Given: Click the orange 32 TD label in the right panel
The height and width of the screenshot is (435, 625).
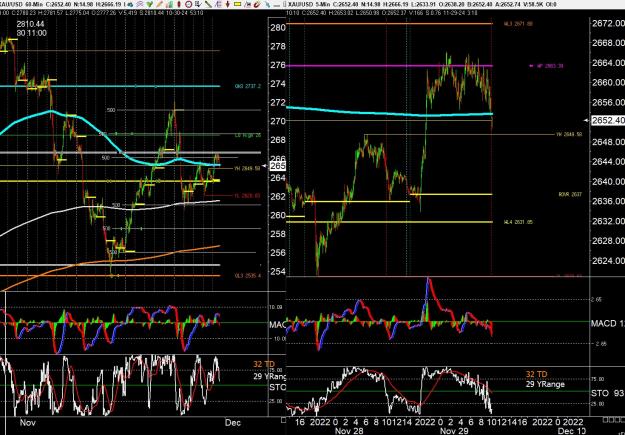Looking at the screenshot, I should 536,374.
